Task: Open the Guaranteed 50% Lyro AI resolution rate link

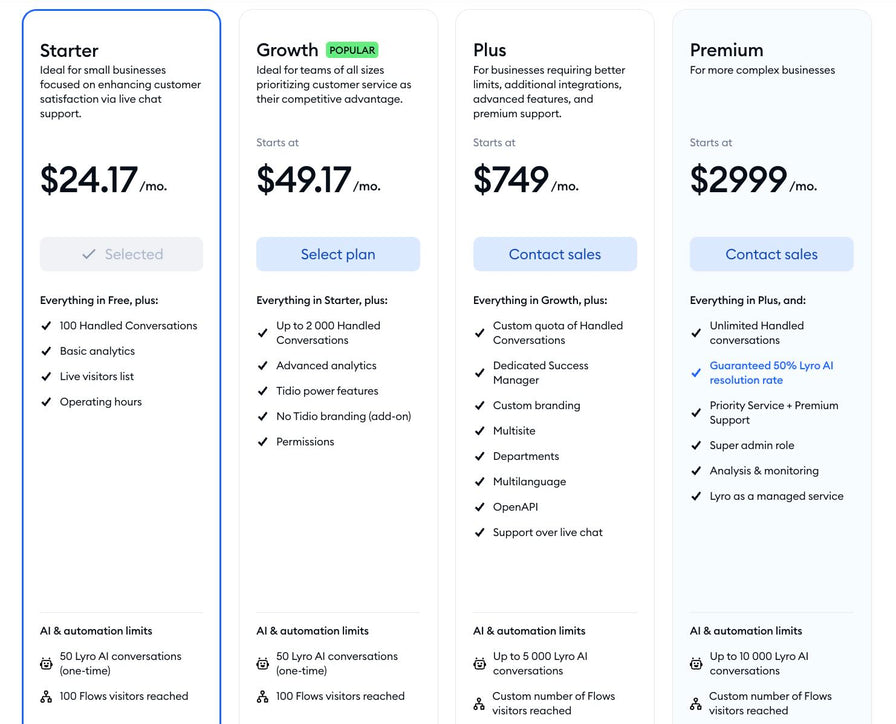Action: click(771, 373)
